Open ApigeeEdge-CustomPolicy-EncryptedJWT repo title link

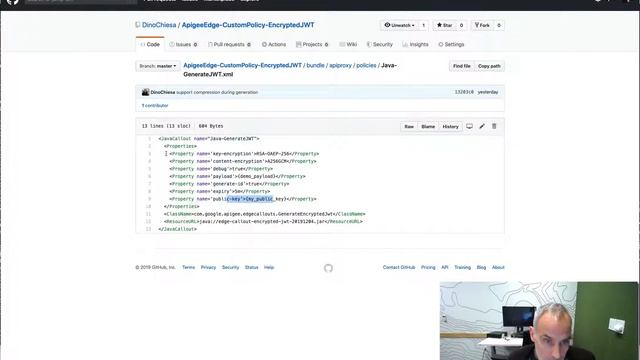coord(248,25)
